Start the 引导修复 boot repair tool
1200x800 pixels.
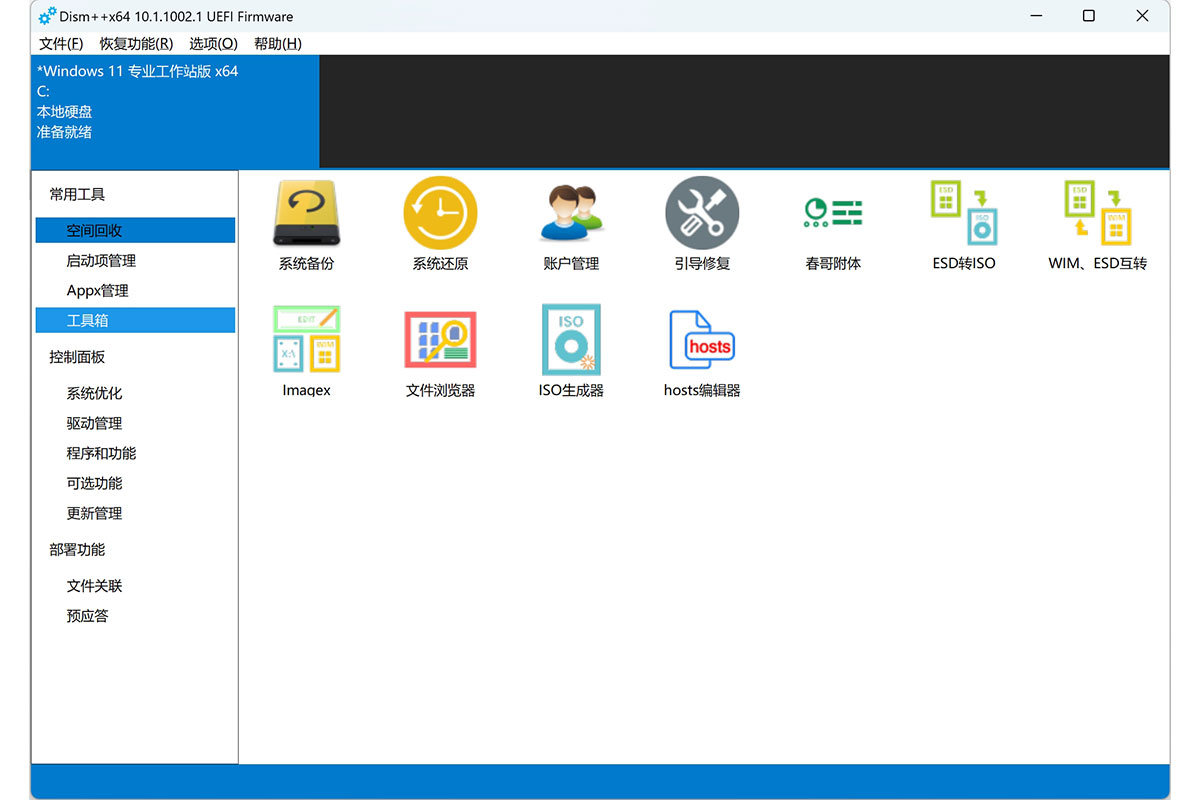point(702,214)
